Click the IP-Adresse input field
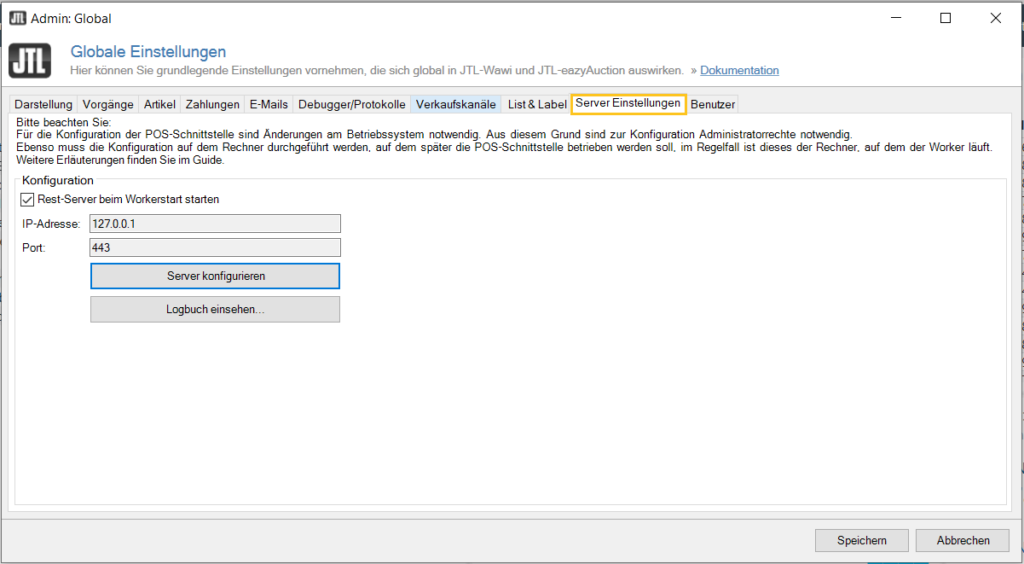This screenshot has width=1024, height=564. tap(215, 223)
